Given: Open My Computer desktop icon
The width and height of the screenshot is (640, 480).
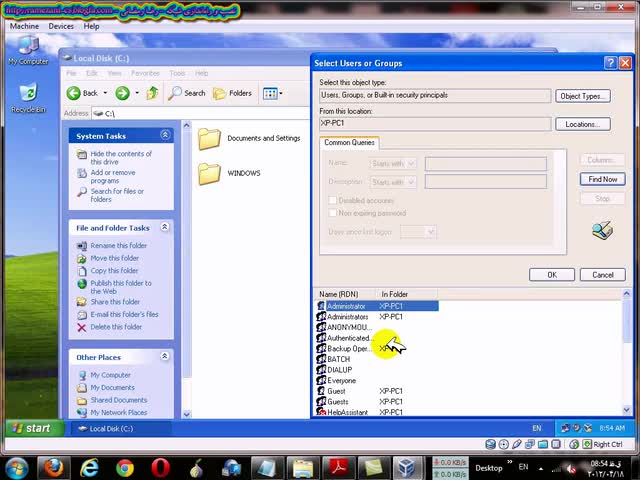Looking at the screenshot, I should [x=28, y=50].
